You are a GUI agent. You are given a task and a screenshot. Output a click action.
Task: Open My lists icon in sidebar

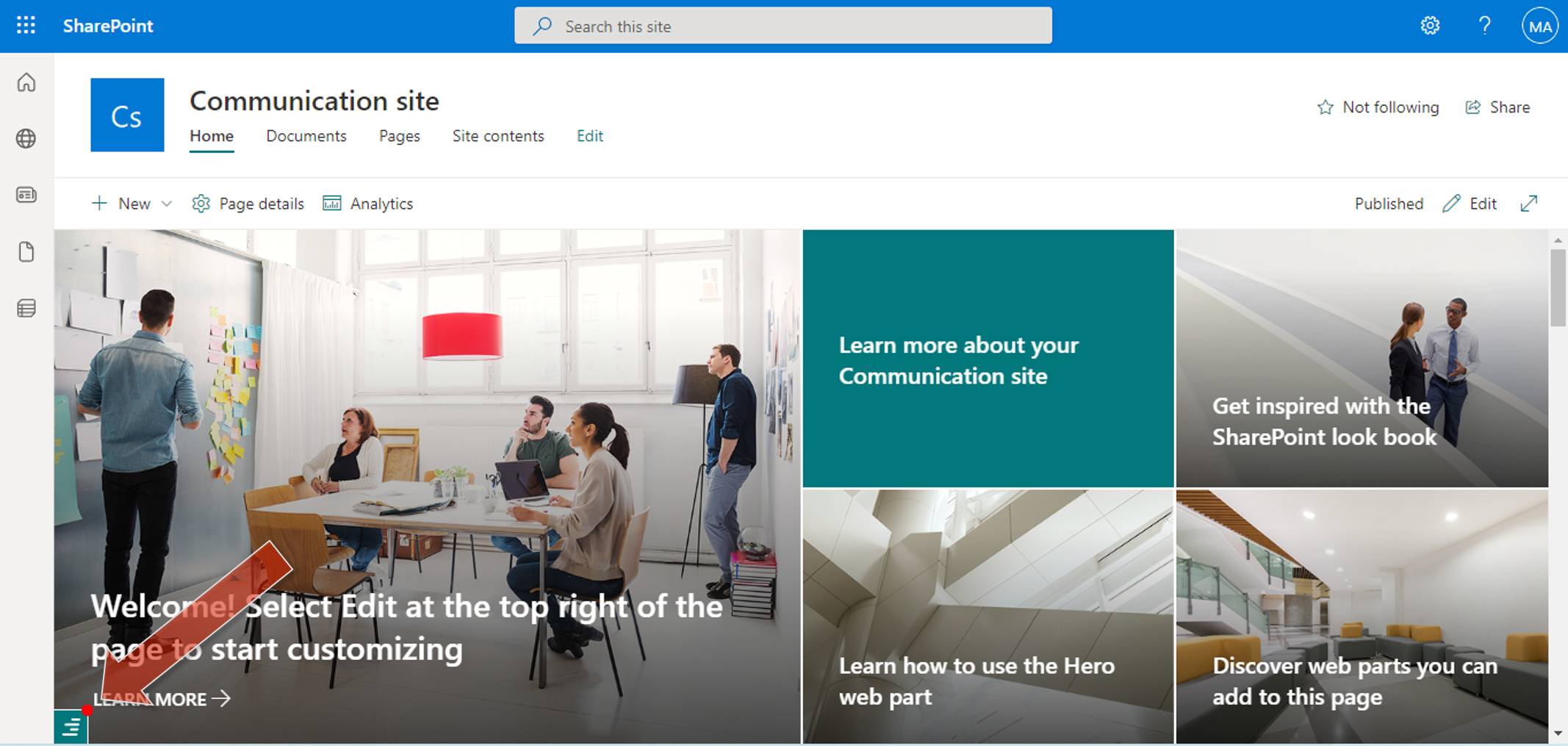click(26, 308)
